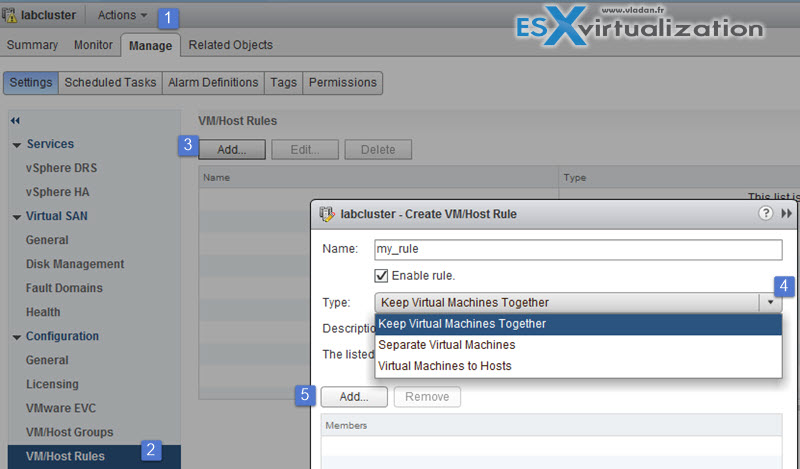The image size is (800, 469).
Task: Open the Type combo box arrow
Action: click(x=770, y=302)
